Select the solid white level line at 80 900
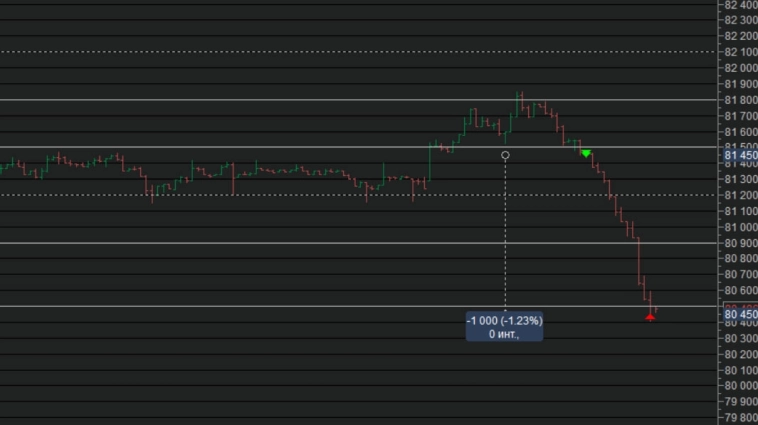 tap(358, 243)
